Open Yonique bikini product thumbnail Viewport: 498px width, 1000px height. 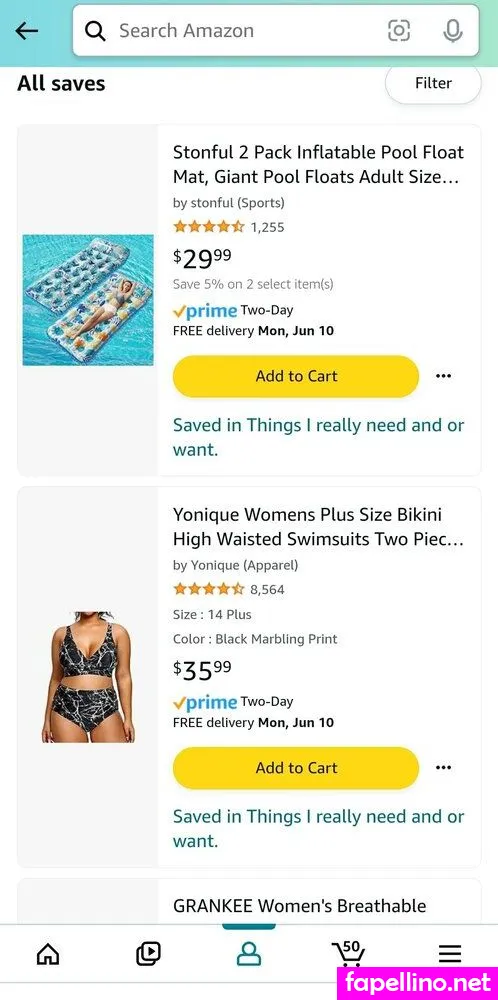[88, 677]
